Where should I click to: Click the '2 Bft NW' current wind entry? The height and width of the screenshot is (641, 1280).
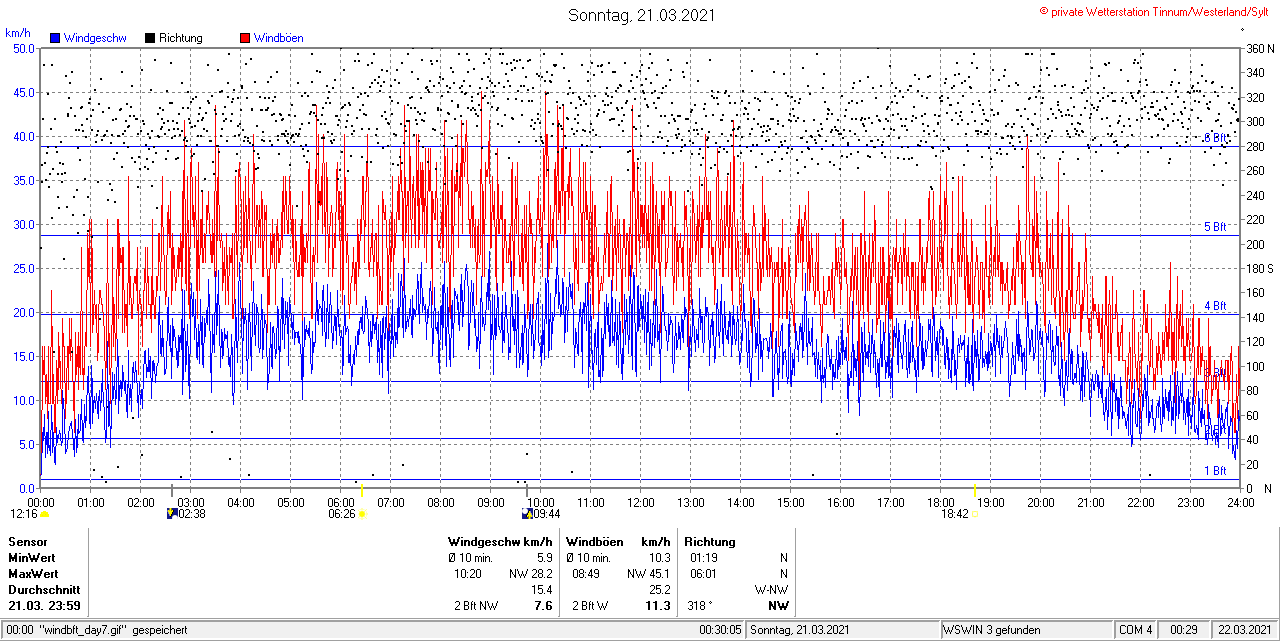pos(476,605)
